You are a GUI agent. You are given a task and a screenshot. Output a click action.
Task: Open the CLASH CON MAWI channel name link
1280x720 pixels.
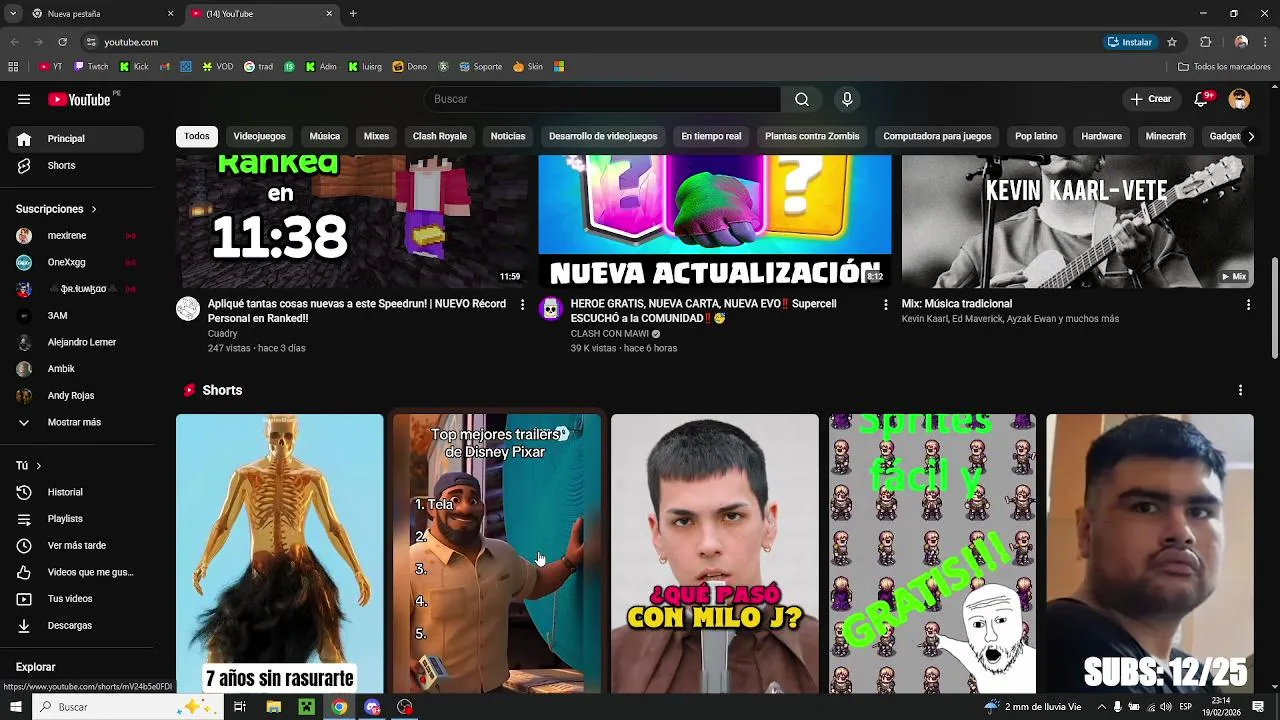610,334
